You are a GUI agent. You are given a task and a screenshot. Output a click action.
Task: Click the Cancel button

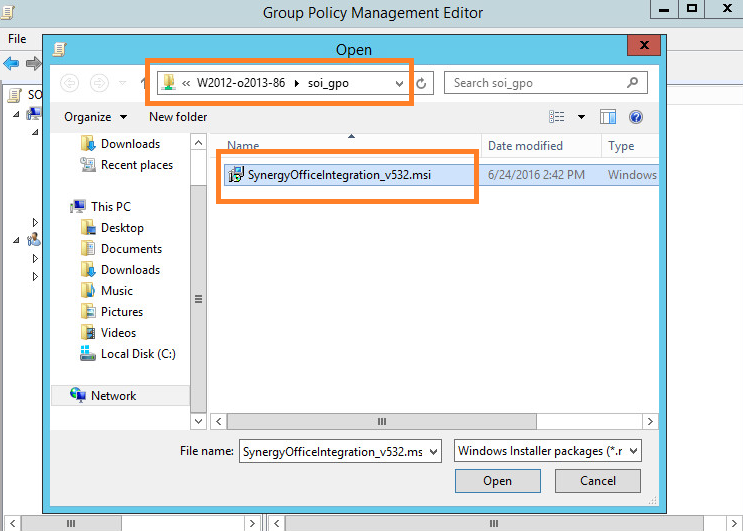(x=598, y=481)
